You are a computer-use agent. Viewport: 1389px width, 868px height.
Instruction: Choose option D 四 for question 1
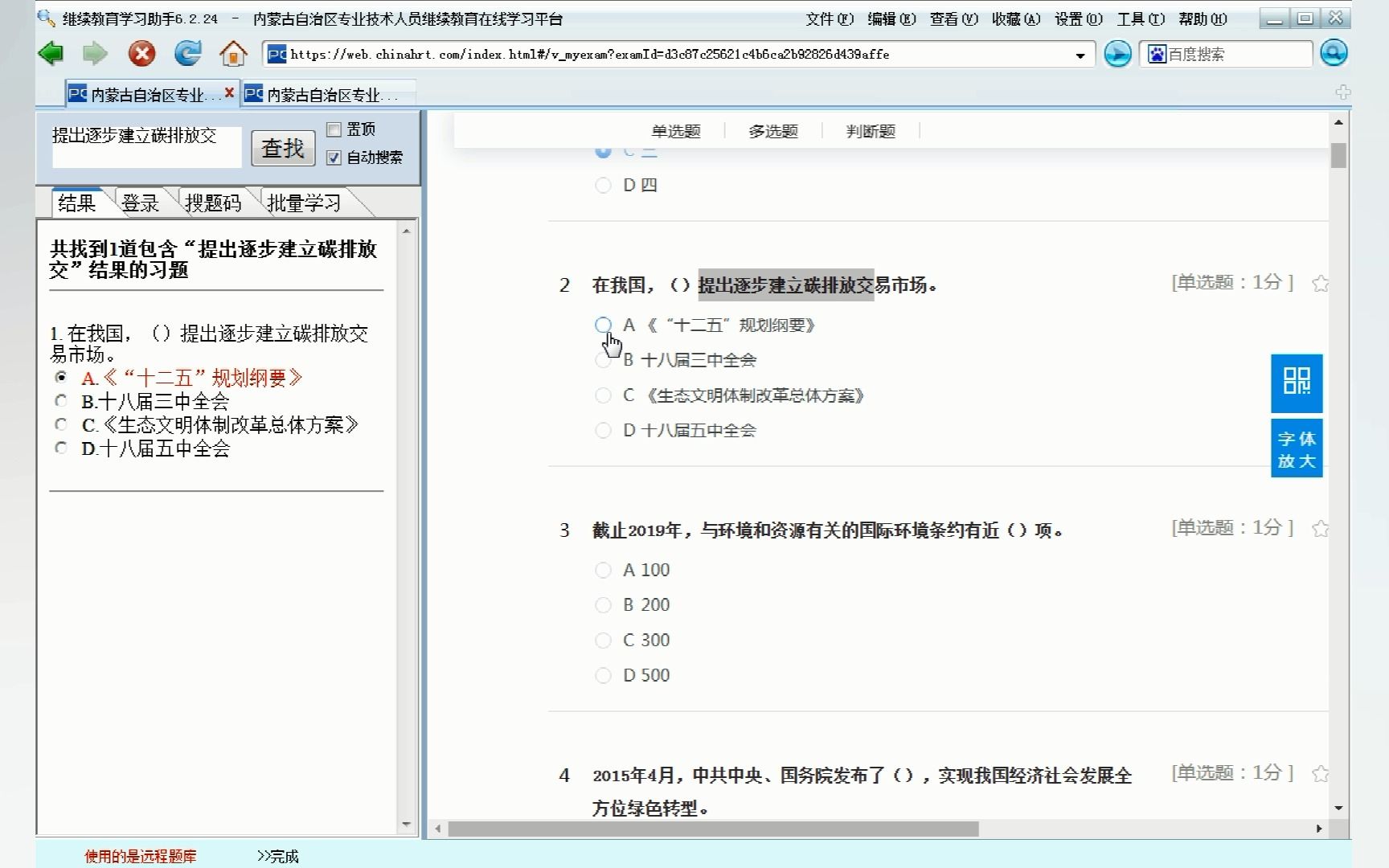pyautogui.click(x=603, y=185)
